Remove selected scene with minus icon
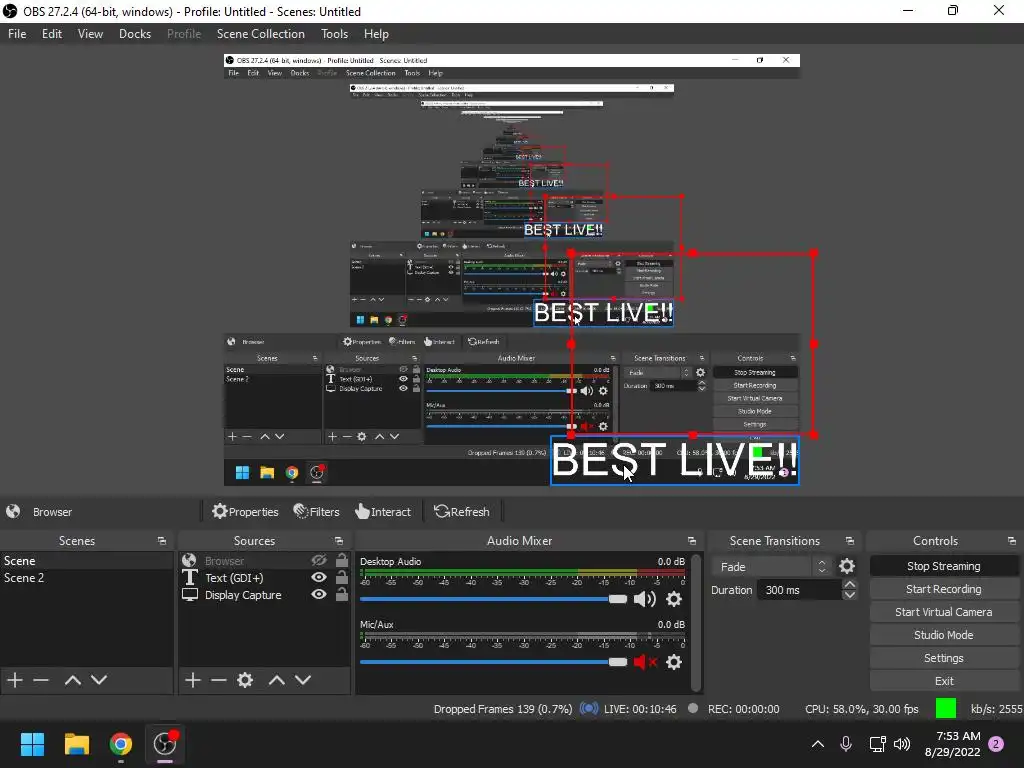 (41, 680)
